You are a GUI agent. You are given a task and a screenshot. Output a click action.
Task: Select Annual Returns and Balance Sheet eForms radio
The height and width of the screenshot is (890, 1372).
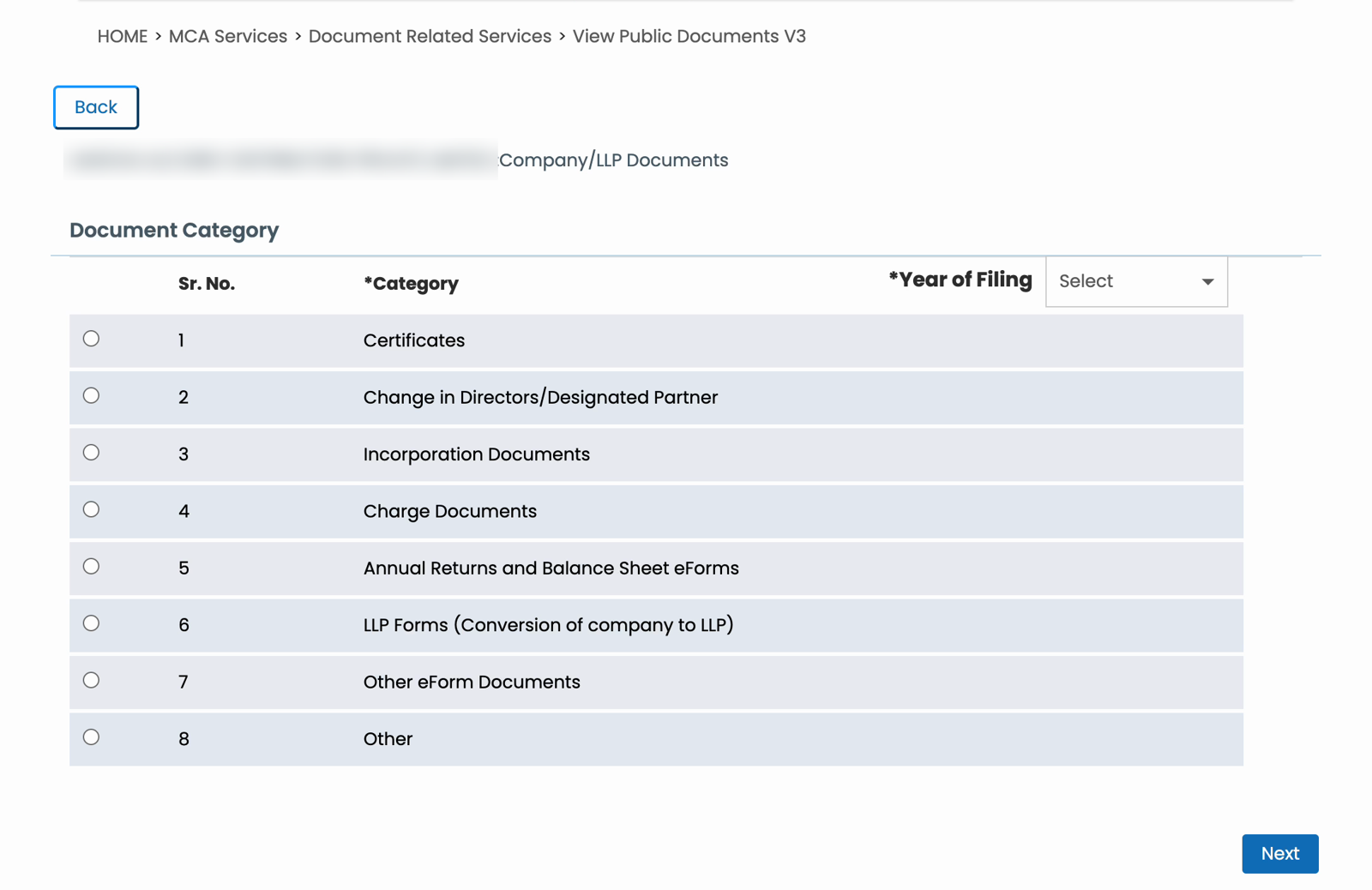coord(91,566)
